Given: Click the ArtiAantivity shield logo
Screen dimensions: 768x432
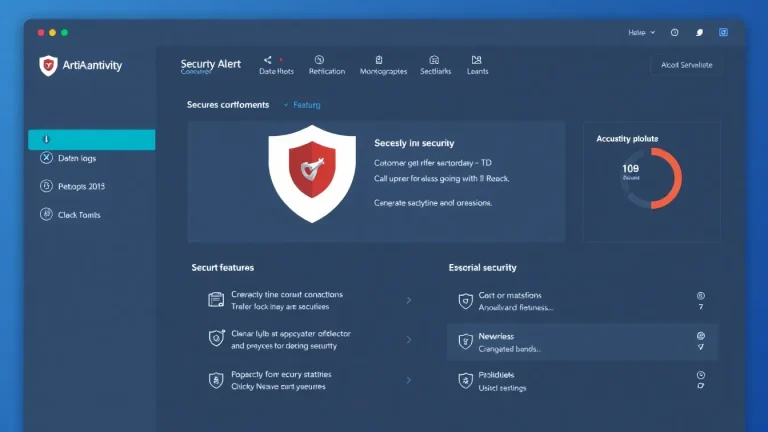Looking at the screenshot, I should point(48,65).
